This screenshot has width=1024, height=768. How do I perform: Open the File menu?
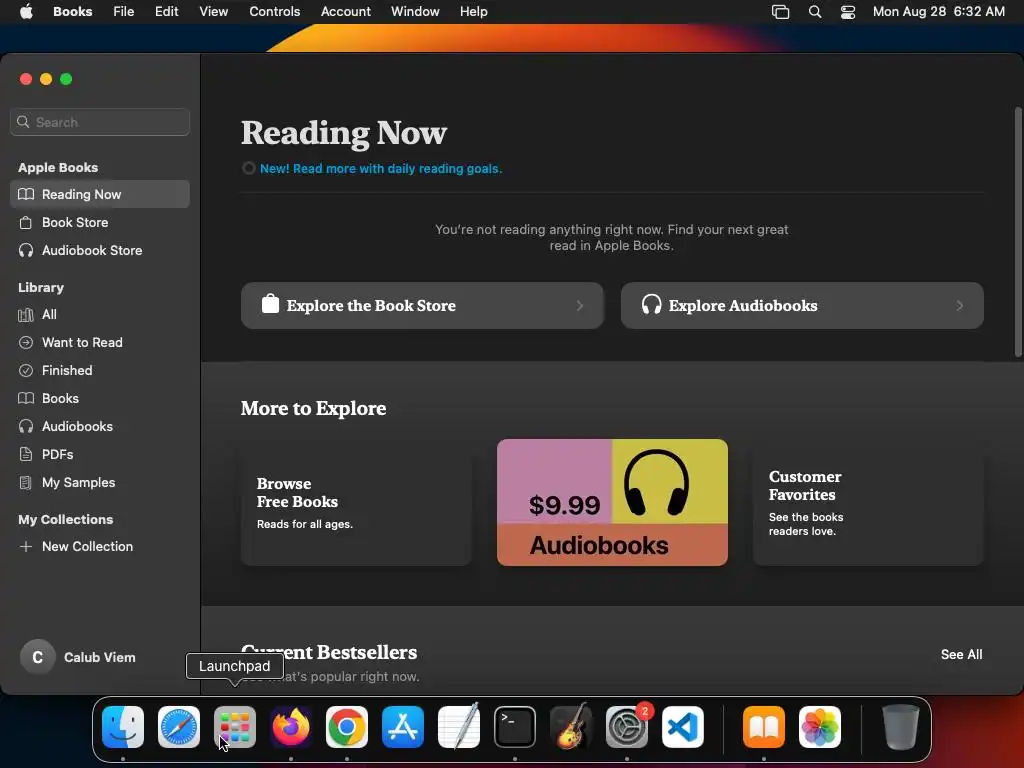[123, 12]
